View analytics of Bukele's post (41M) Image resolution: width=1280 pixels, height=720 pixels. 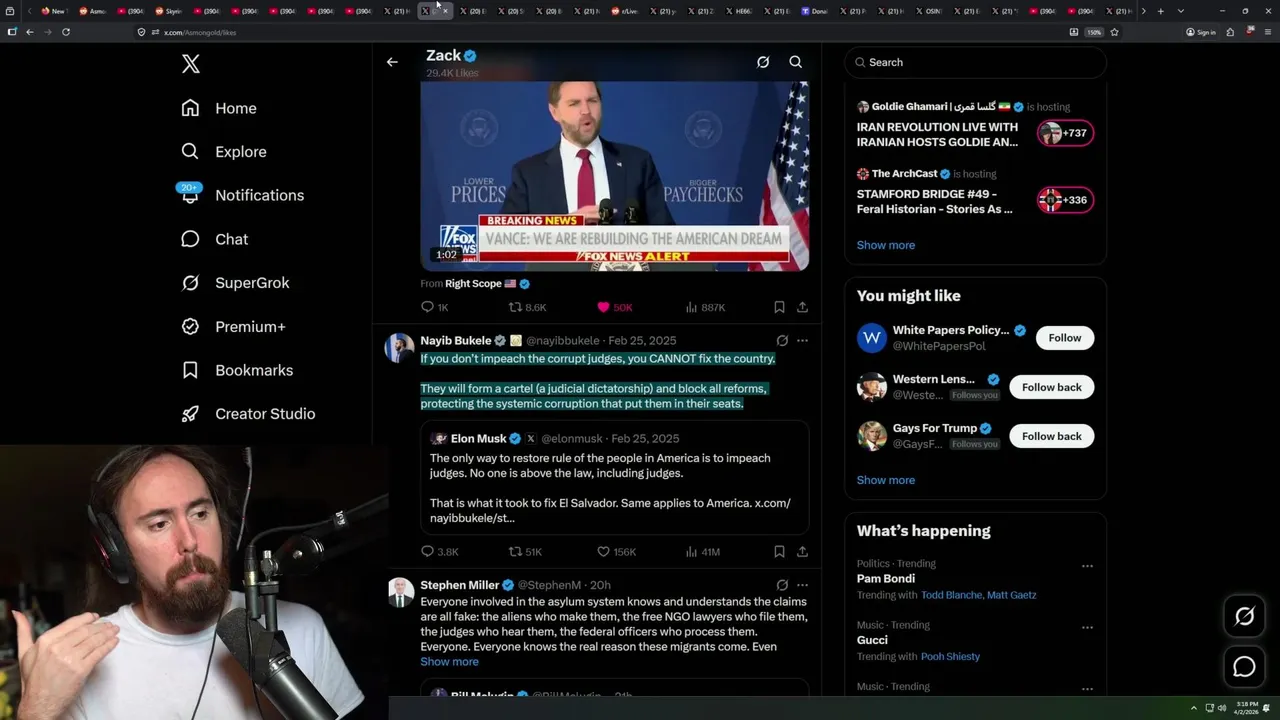tap(702, 552)
